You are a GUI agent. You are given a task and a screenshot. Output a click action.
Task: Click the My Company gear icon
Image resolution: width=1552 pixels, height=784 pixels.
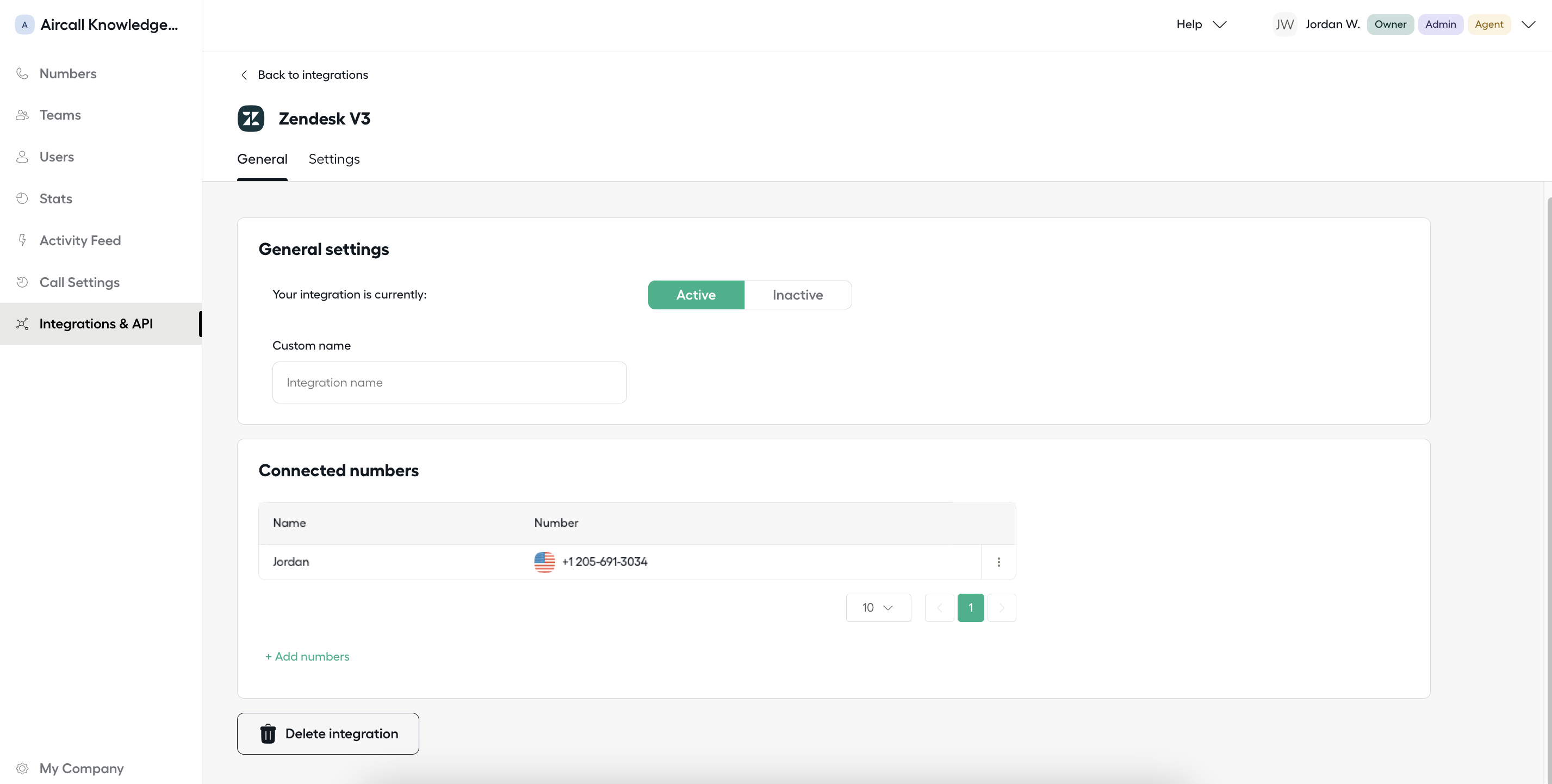tap(22, 768)
